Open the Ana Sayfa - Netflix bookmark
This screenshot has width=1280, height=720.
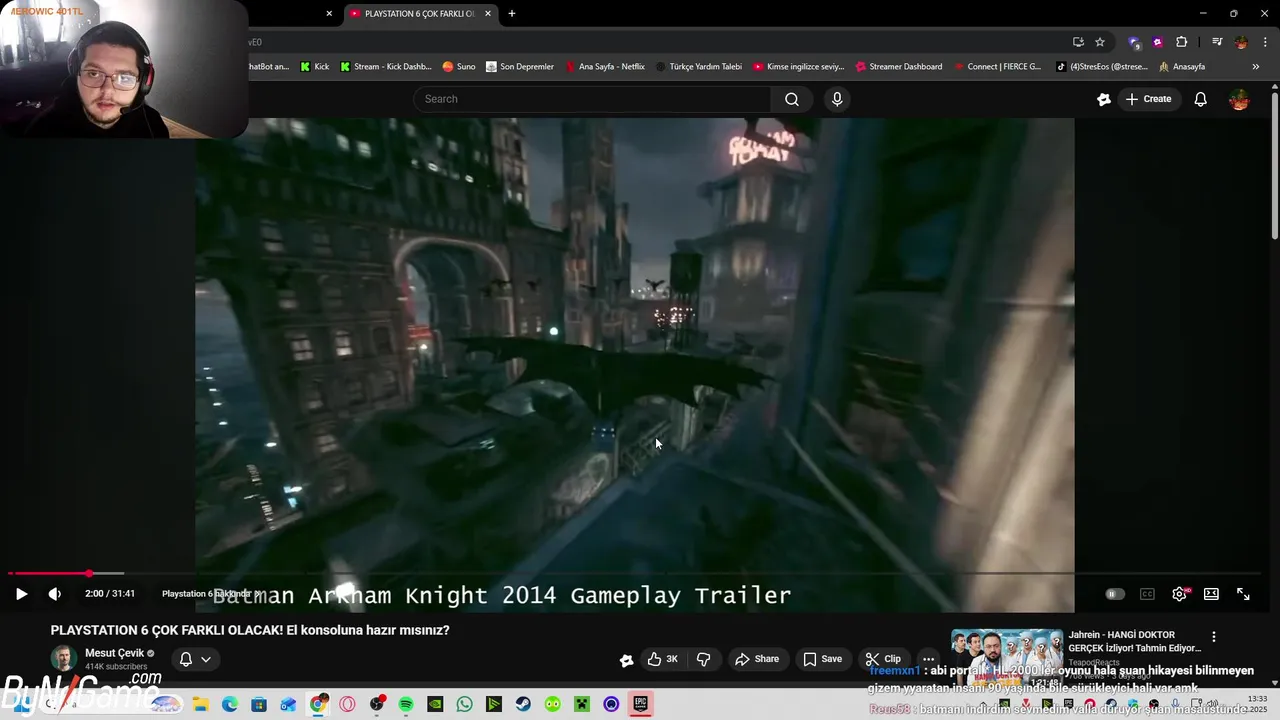pos(605,67)
